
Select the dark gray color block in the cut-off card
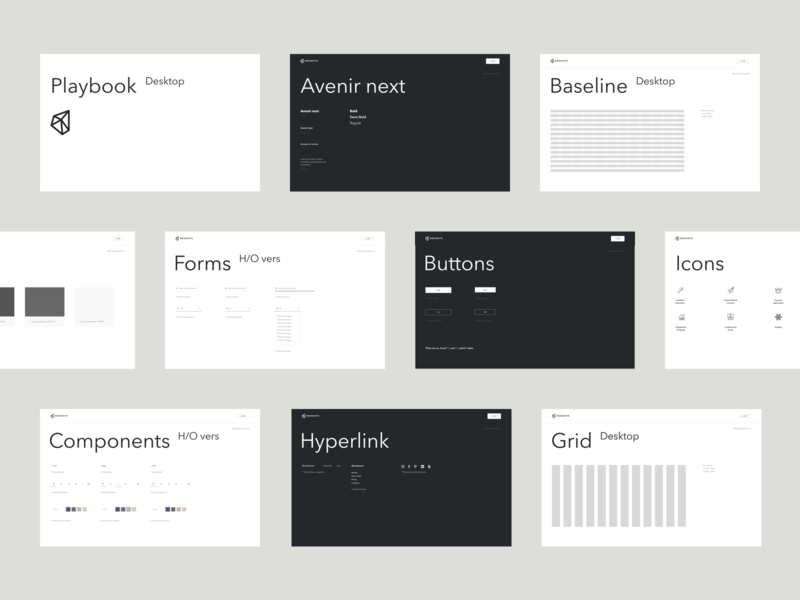click(45, 302)
